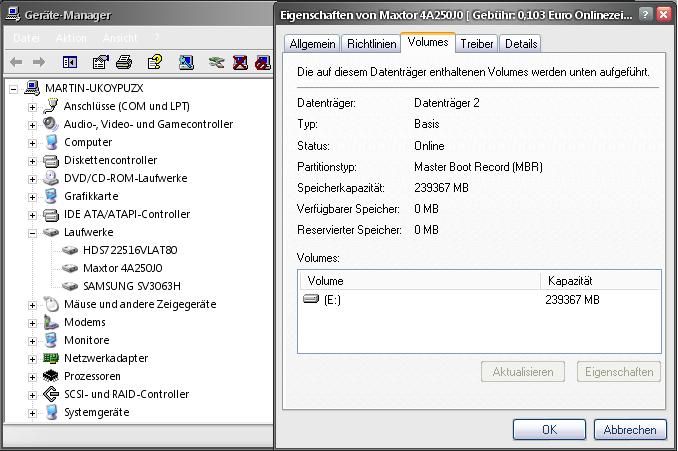Click the Abbrechen button
The width and height of the screenshot is (678, 451).
[630, 429]
